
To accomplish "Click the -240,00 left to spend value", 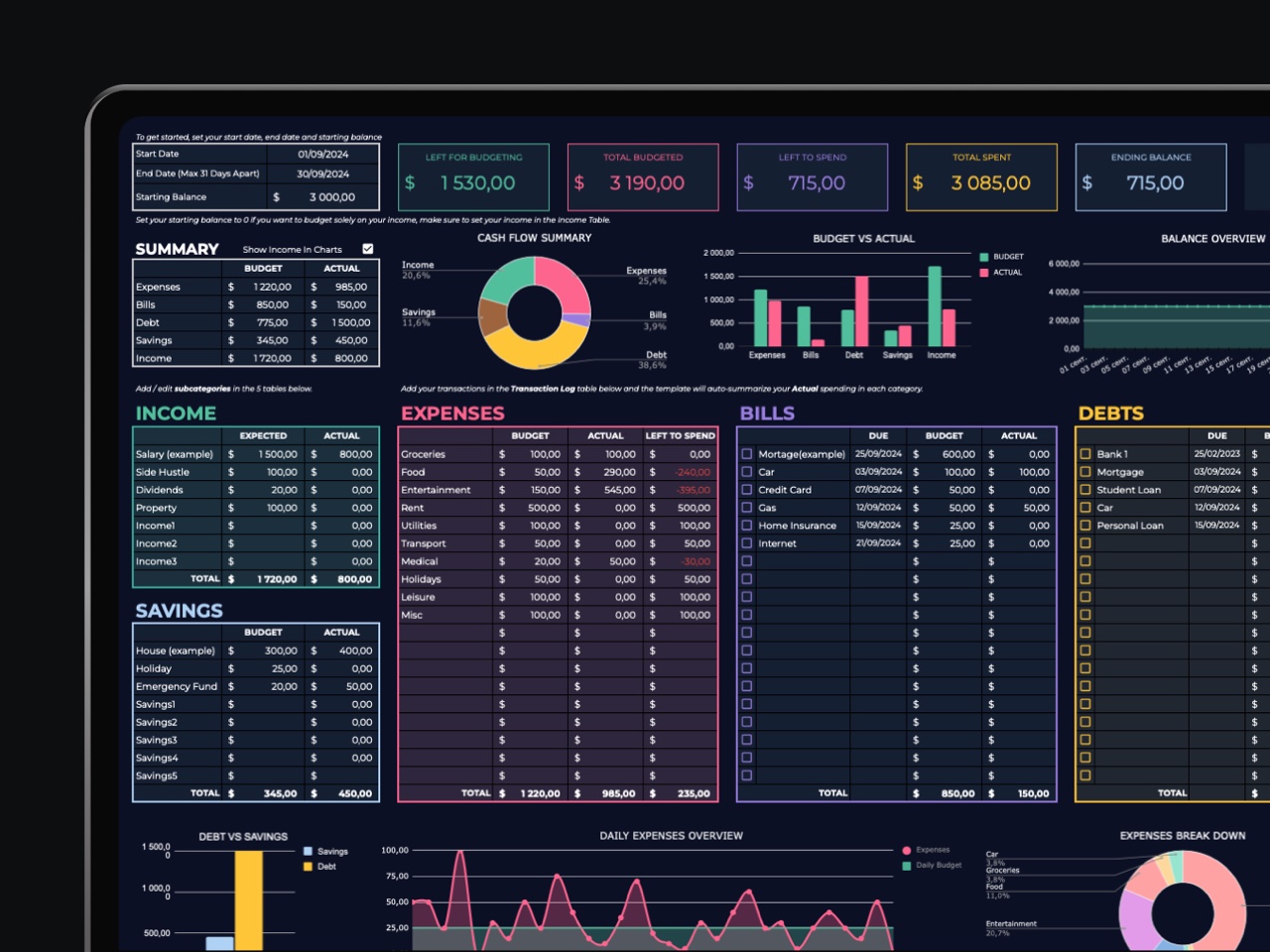I will click(x=694, y=472).
